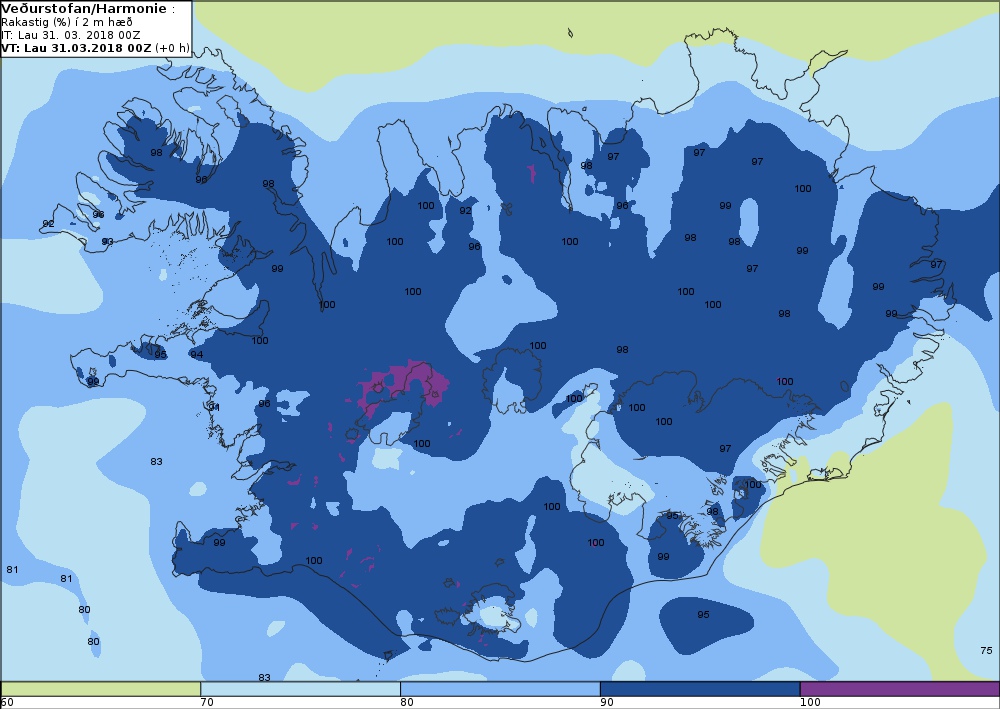Click the 'IT: Lau 31. 03. 2018 00Z' line
This screenshot has height=709, width=1000.
coord(70,35)
